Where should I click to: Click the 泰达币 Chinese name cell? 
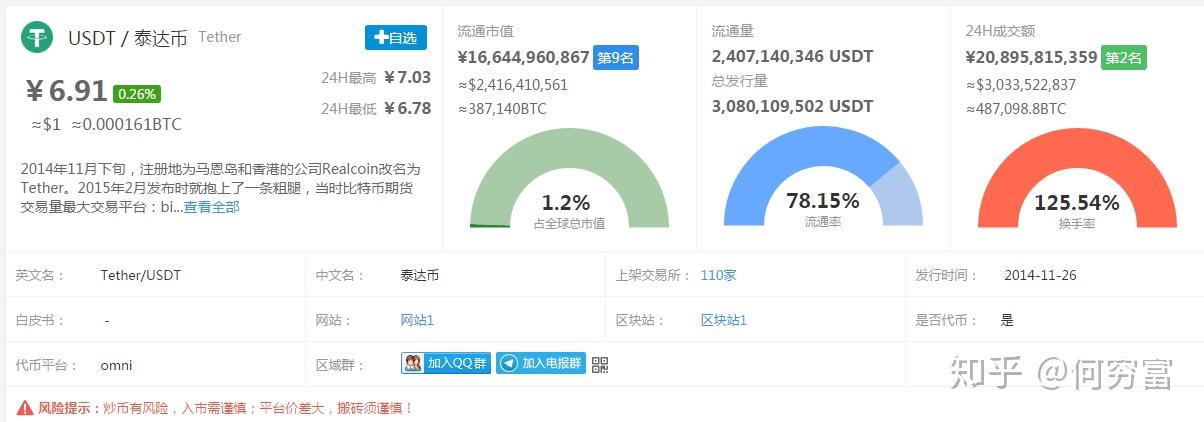coord(419,275)
